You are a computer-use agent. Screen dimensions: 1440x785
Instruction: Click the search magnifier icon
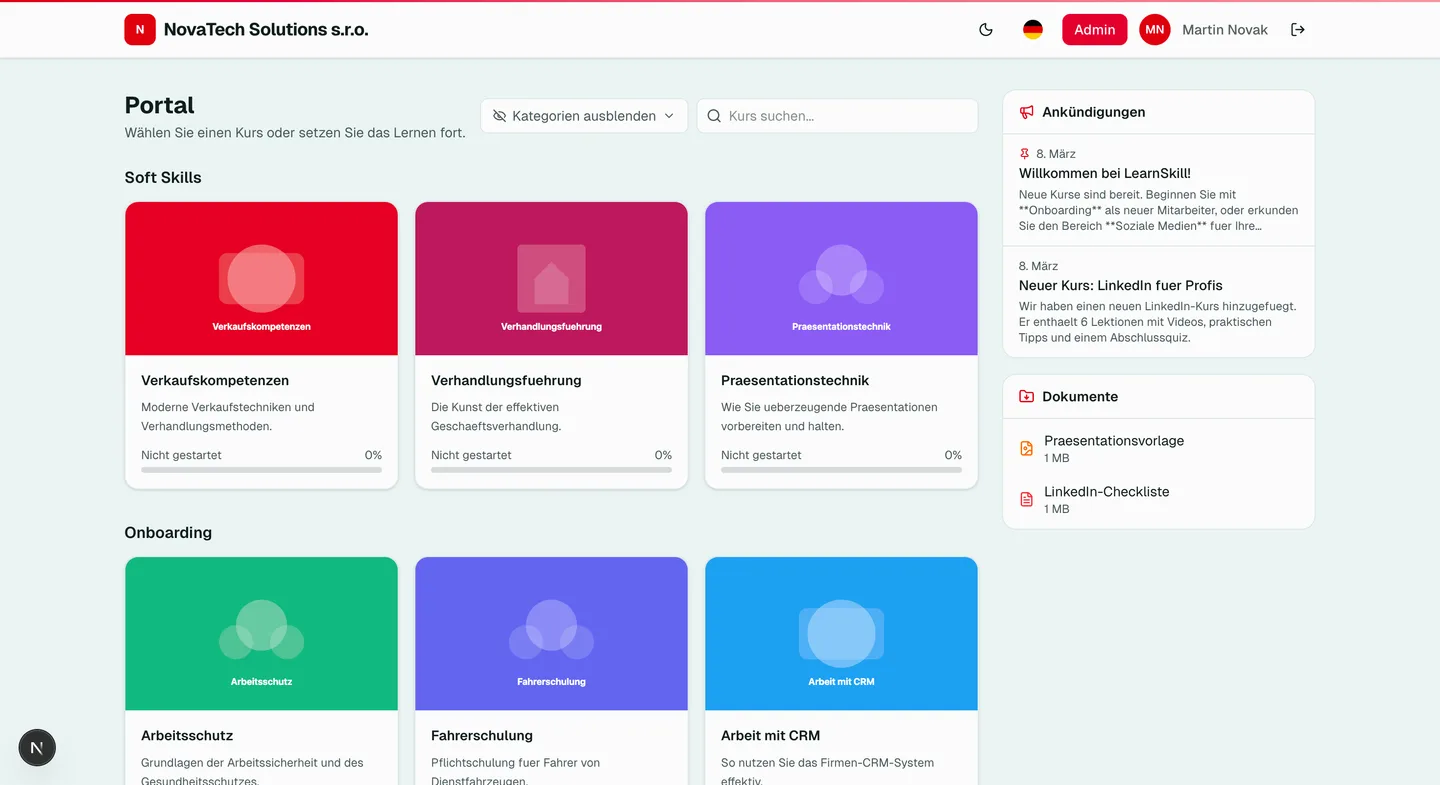[x=713, y=116]
